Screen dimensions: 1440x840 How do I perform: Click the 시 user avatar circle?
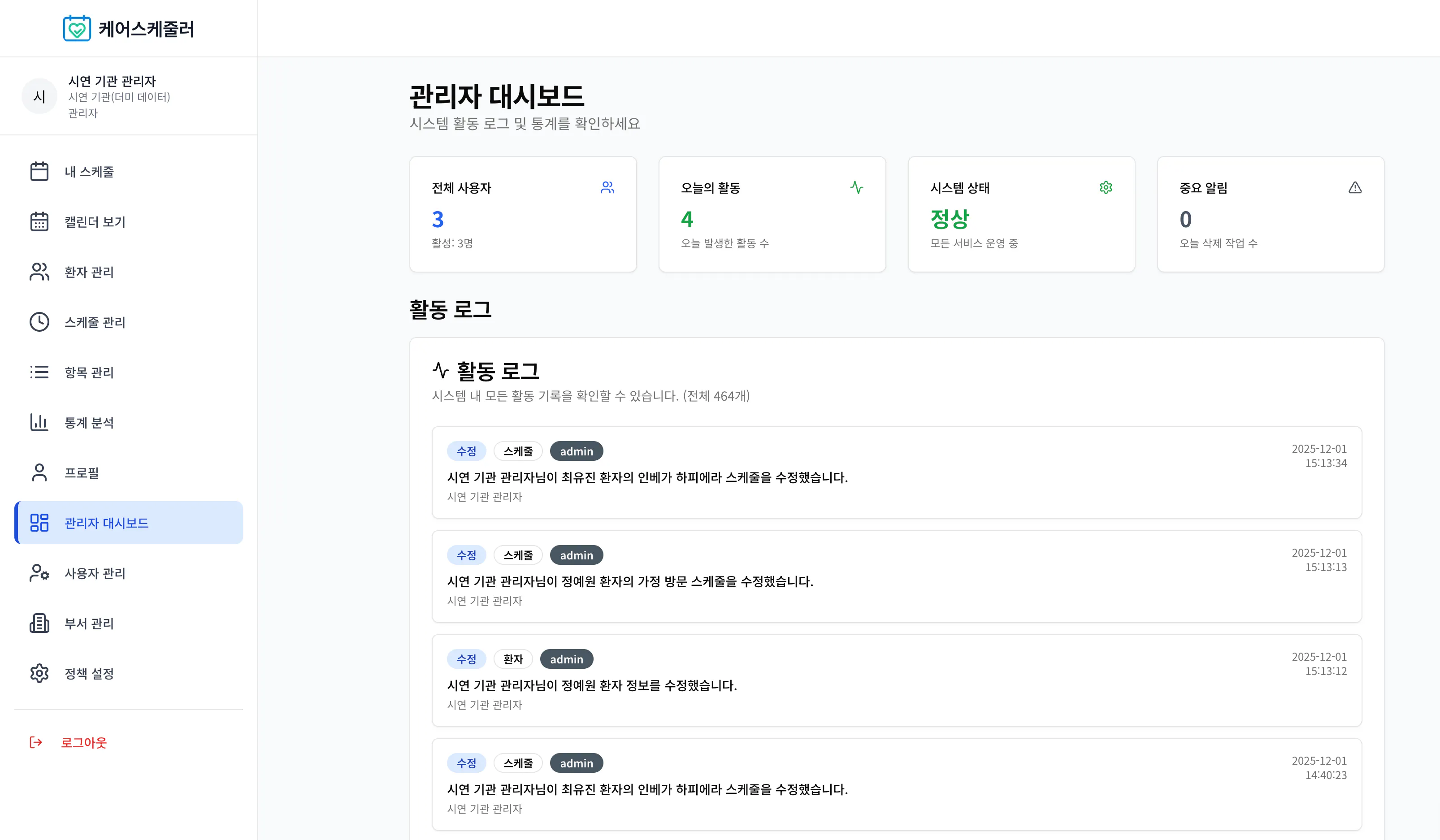39,96
